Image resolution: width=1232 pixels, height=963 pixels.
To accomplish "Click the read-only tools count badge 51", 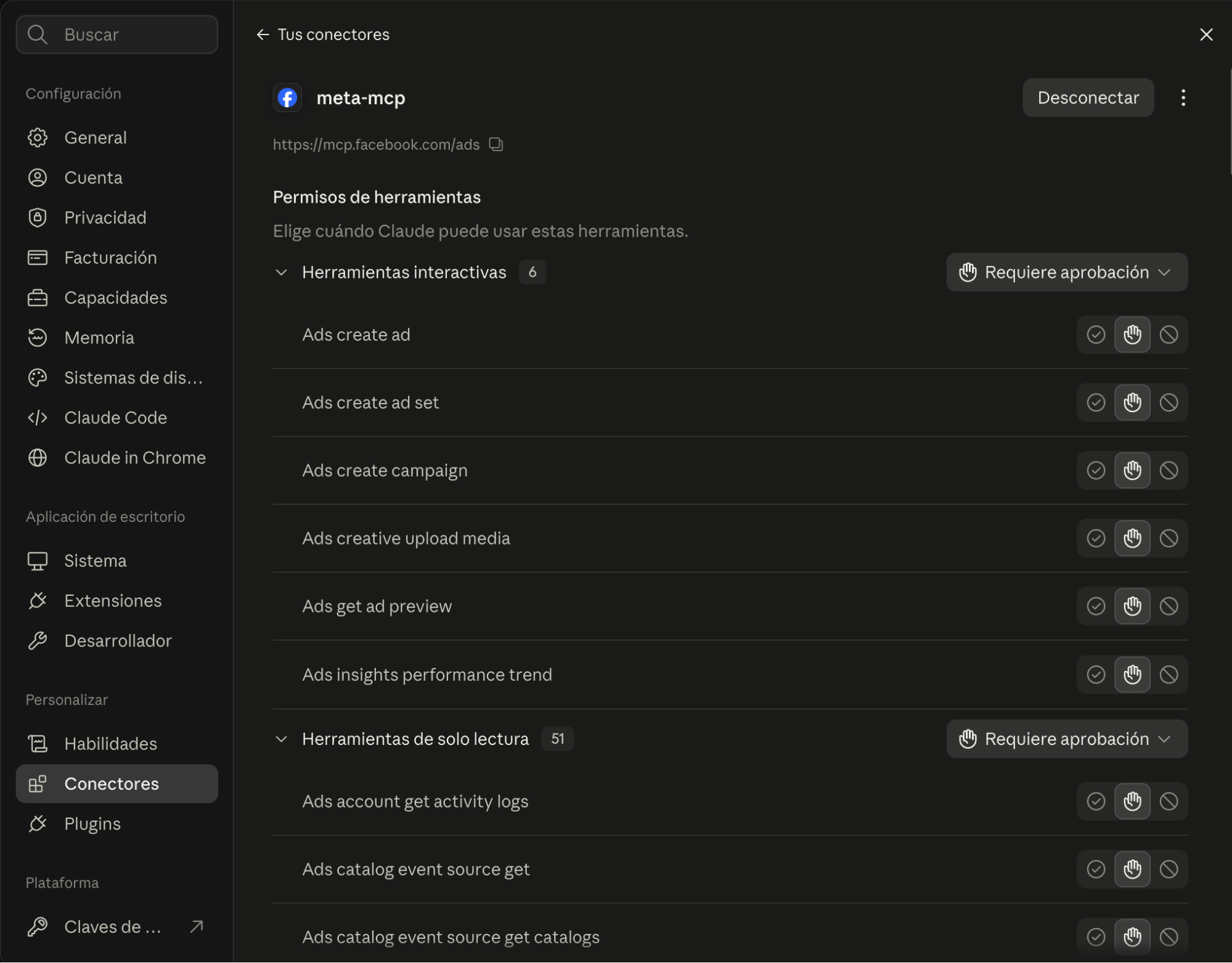I will [x=557, y=738].
